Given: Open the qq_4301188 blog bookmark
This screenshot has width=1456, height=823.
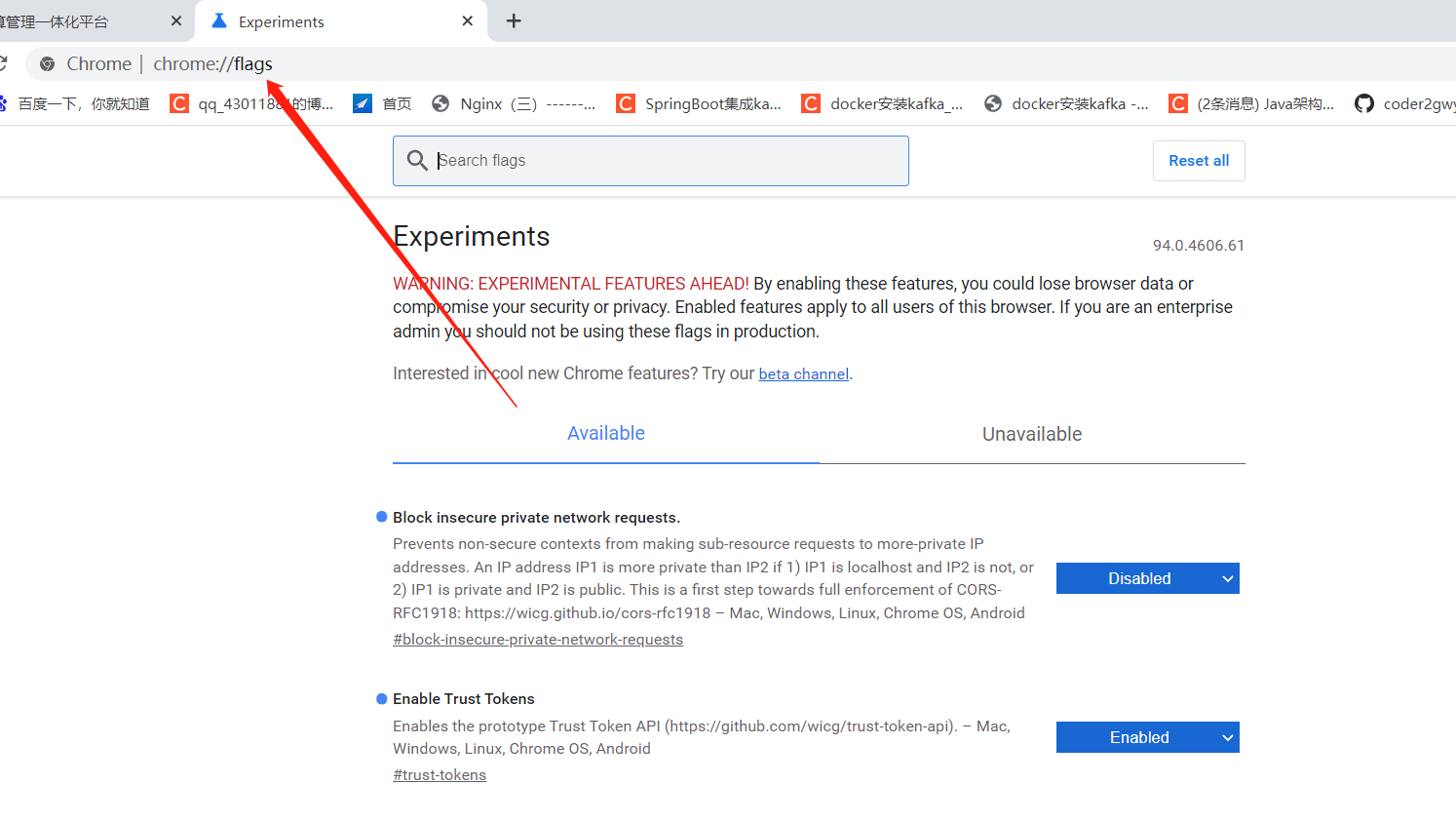Looking at the screenshot, I should point(251,103).
